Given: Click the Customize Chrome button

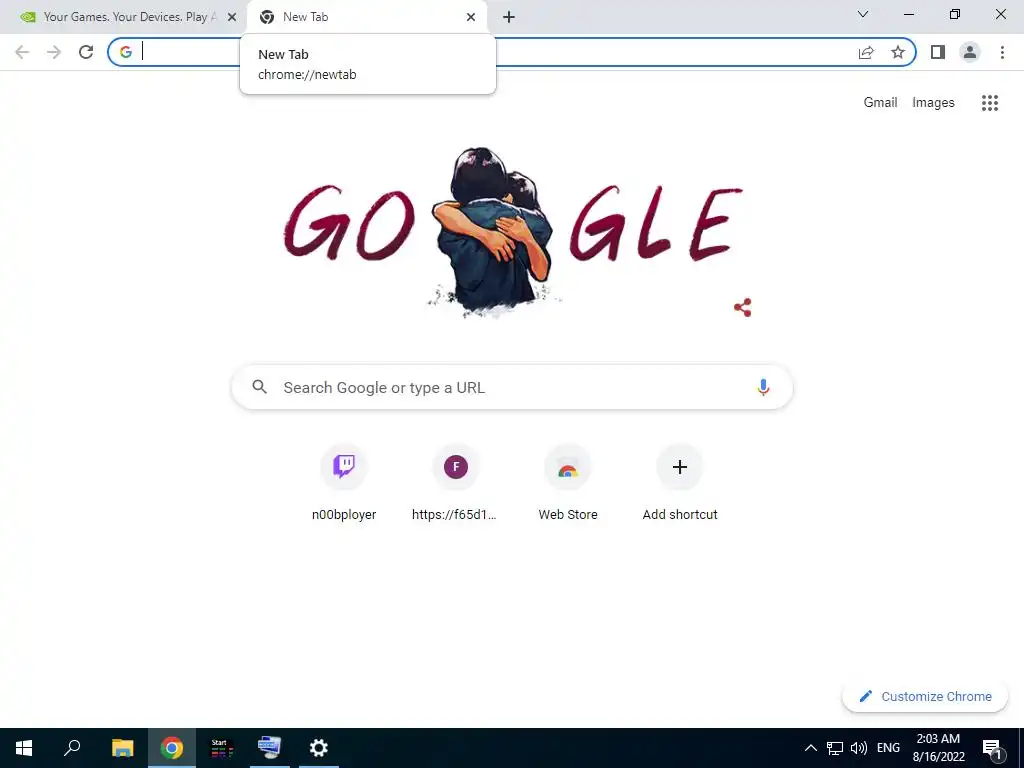Looking at the screenshot, I should pos(925,697).
